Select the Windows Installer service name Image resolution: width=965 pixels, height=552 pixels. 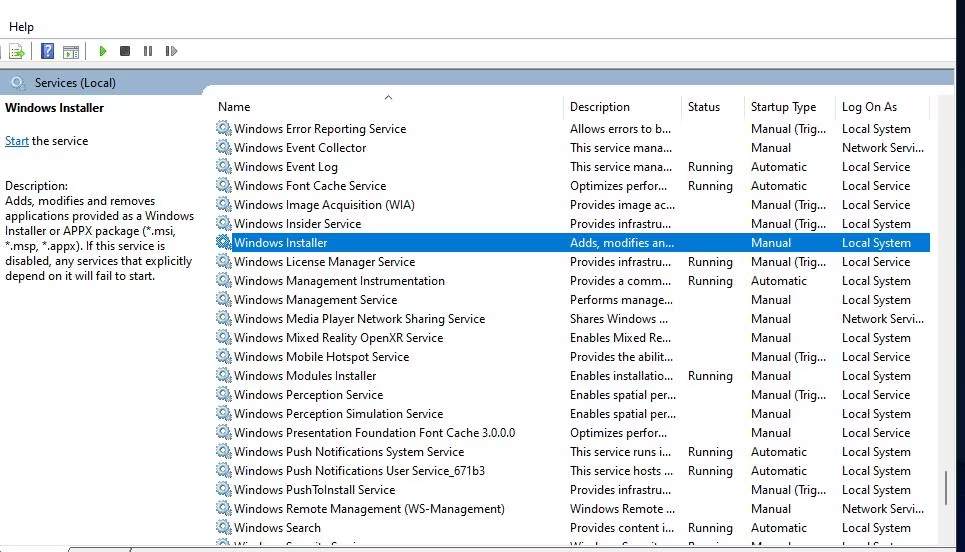click(x=281, y=243)
